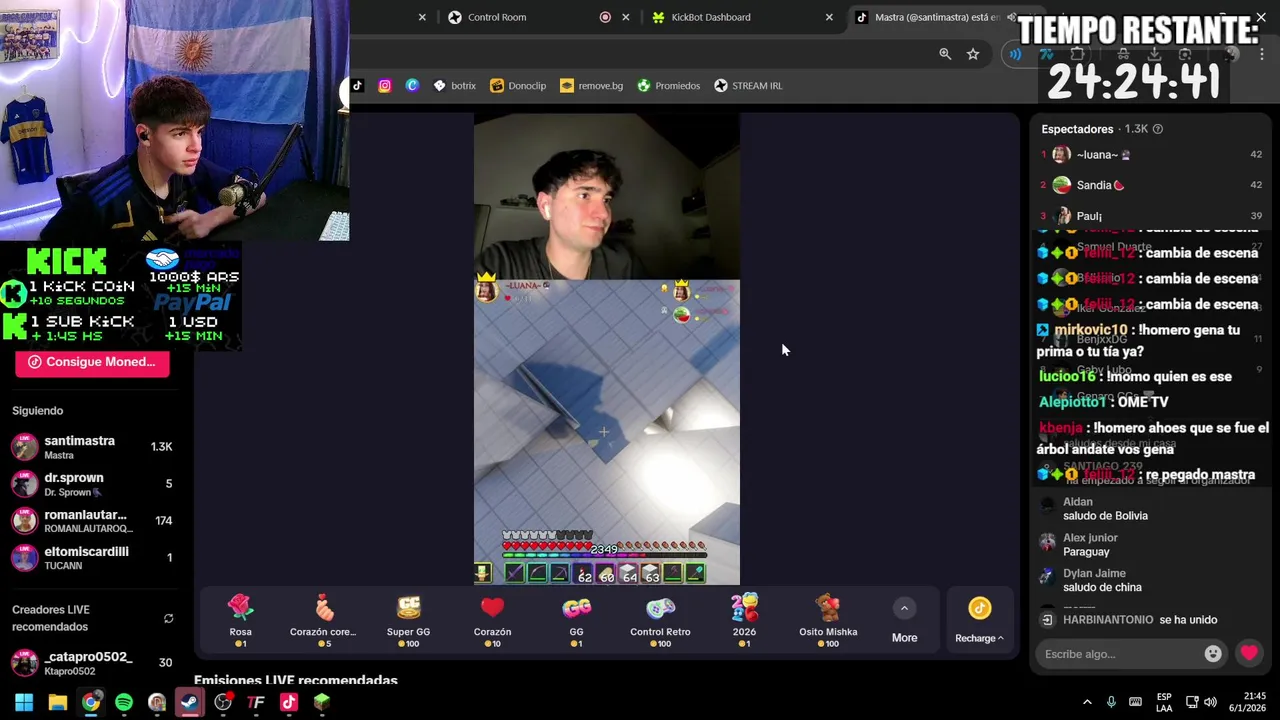1280x720 pixels.
Task: Open Spotify from the taskbar
Action: 124,702
